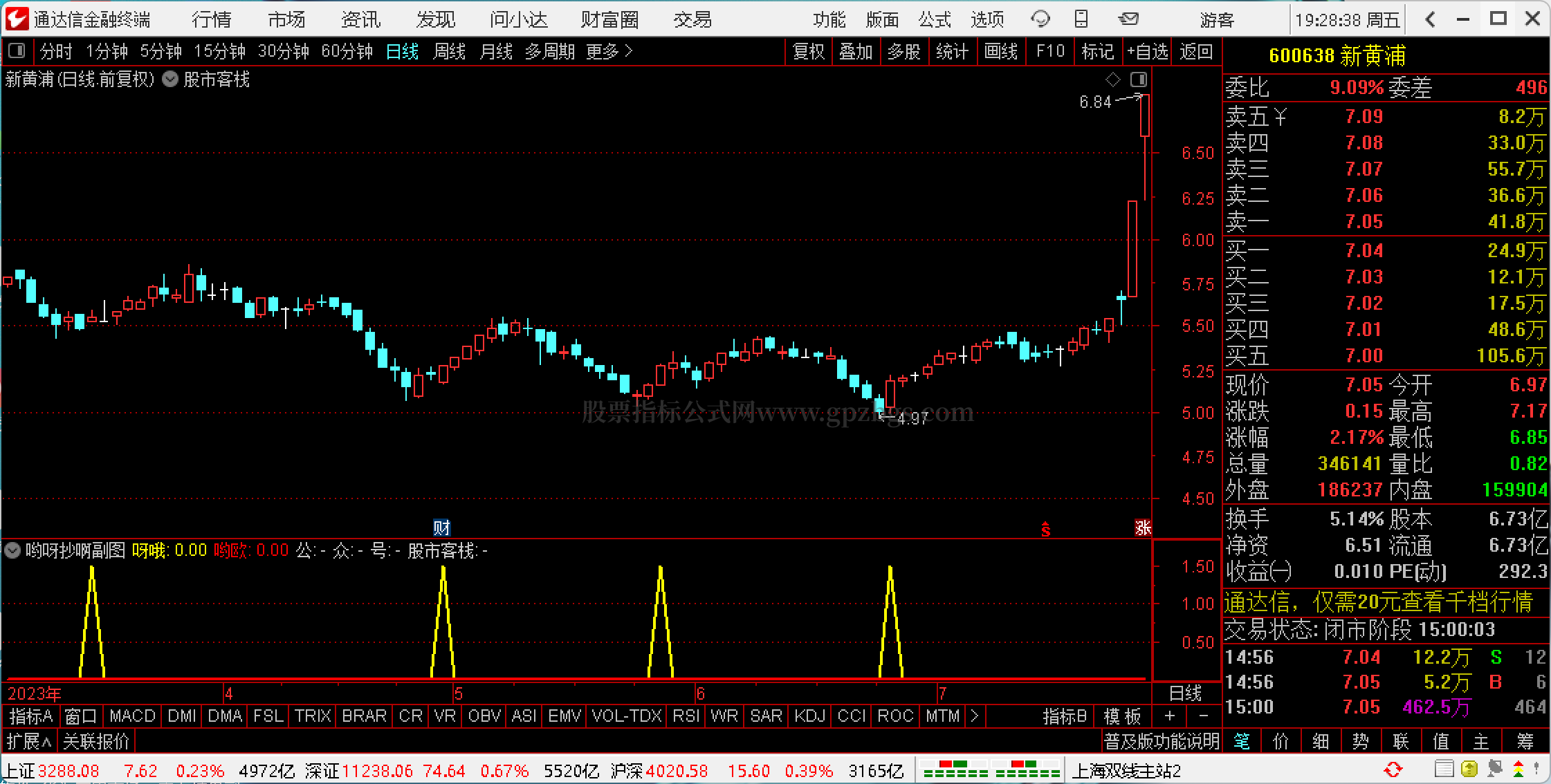This screenshot has height=784, width=1551.
Task: Click the 普及版功能说明 link
Action: pyautogui.click(x=1162, y=742)
